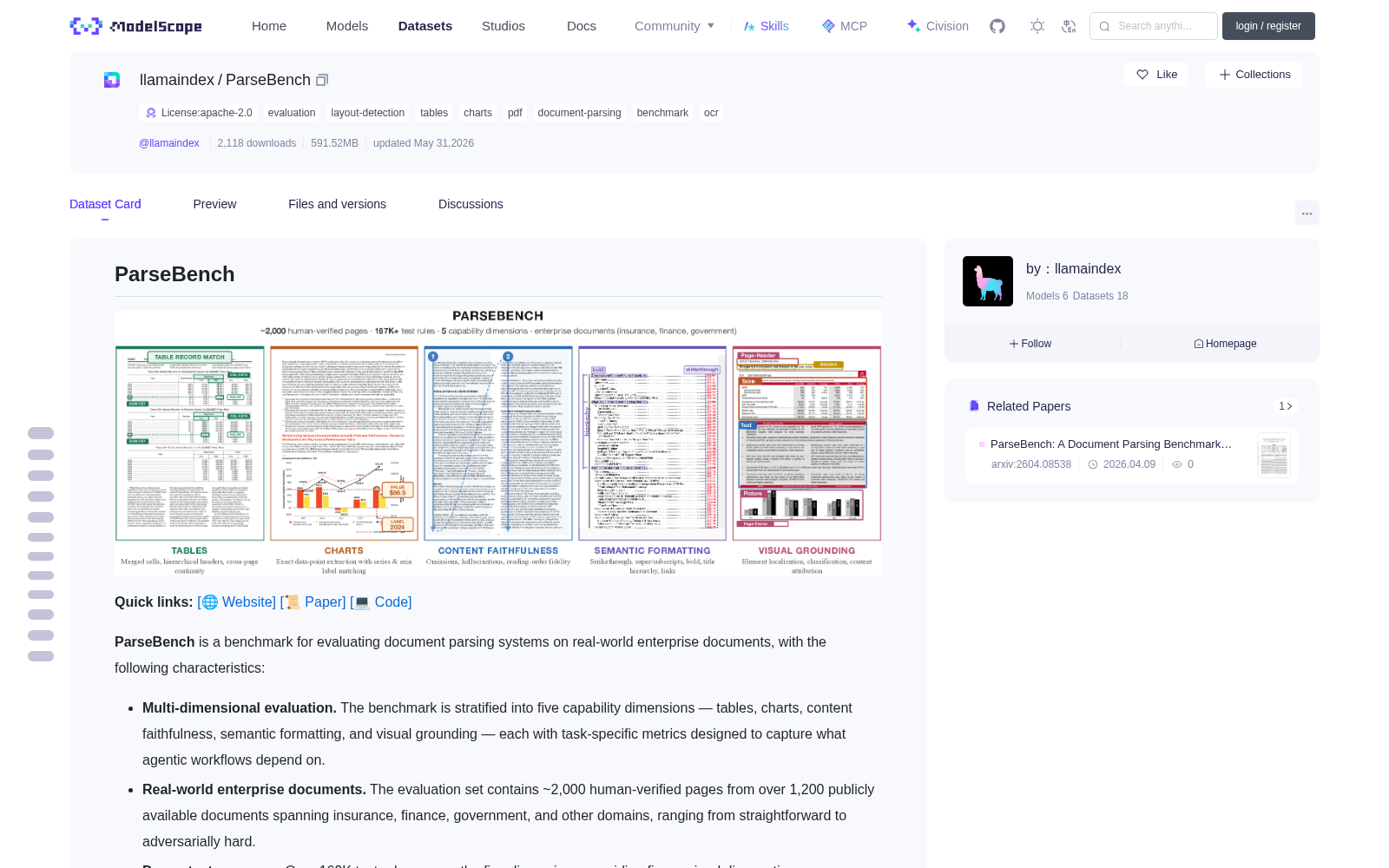The image size is (1389, 868).
Task: Open the Code quick link
Action: [x=381, y=602]
